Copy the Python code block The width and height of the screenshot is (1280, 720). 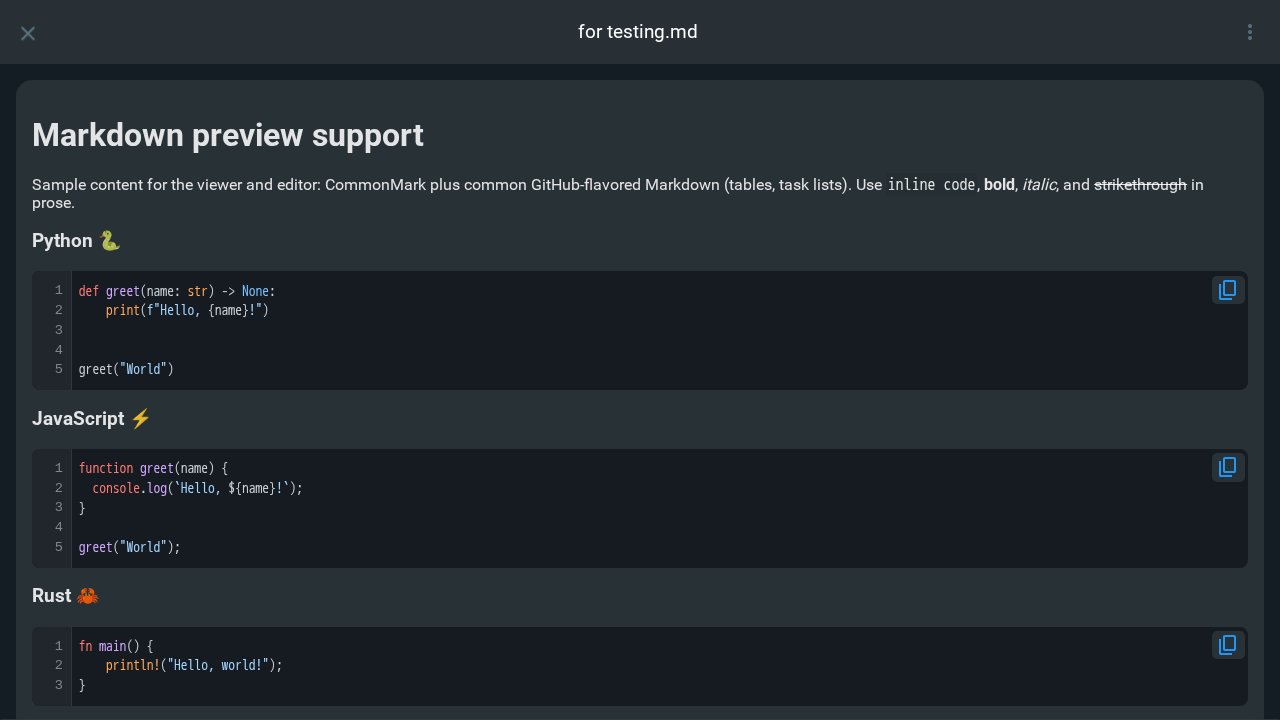1227,290
